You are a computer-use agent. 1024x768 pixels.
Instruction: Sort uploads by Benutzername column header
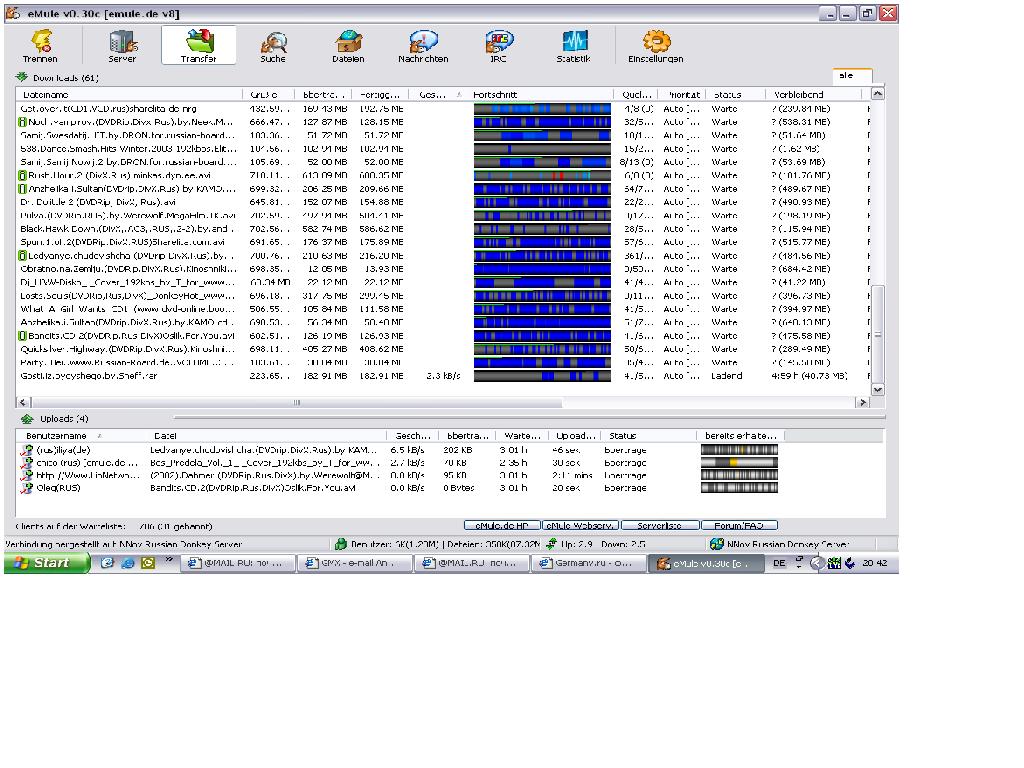point(82,436)
